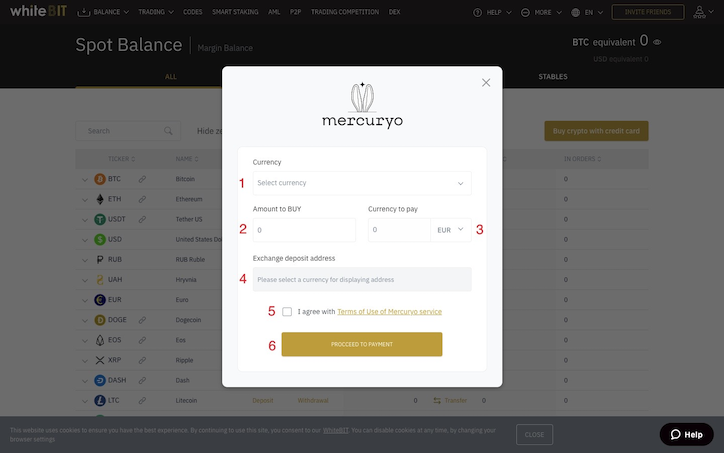
Task: Click the link icon beside LTC ticker
Action: [x=142, y=400]
